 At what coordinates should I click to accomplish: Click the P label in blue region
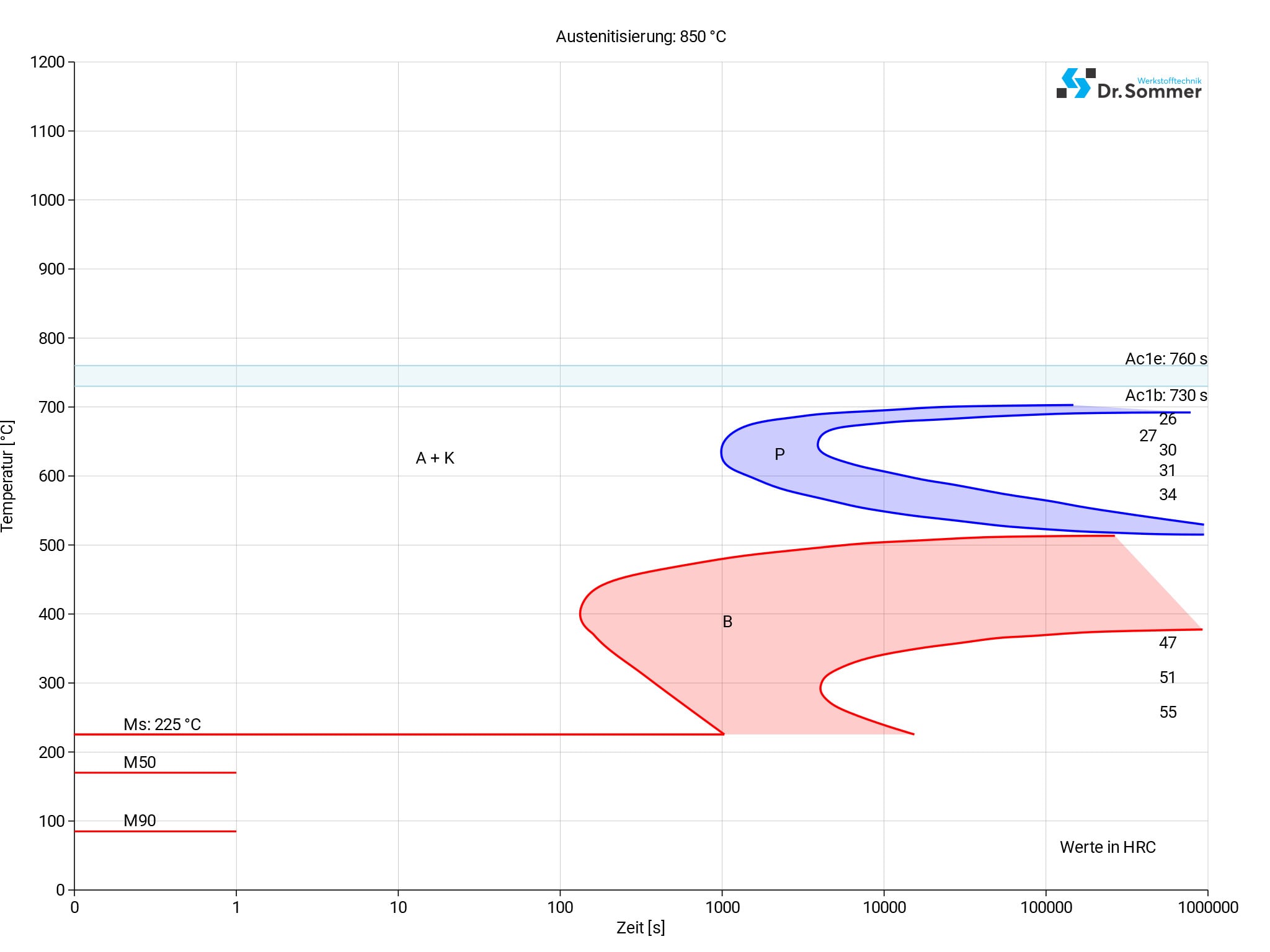pyautogui.click(x=779, y=454)
